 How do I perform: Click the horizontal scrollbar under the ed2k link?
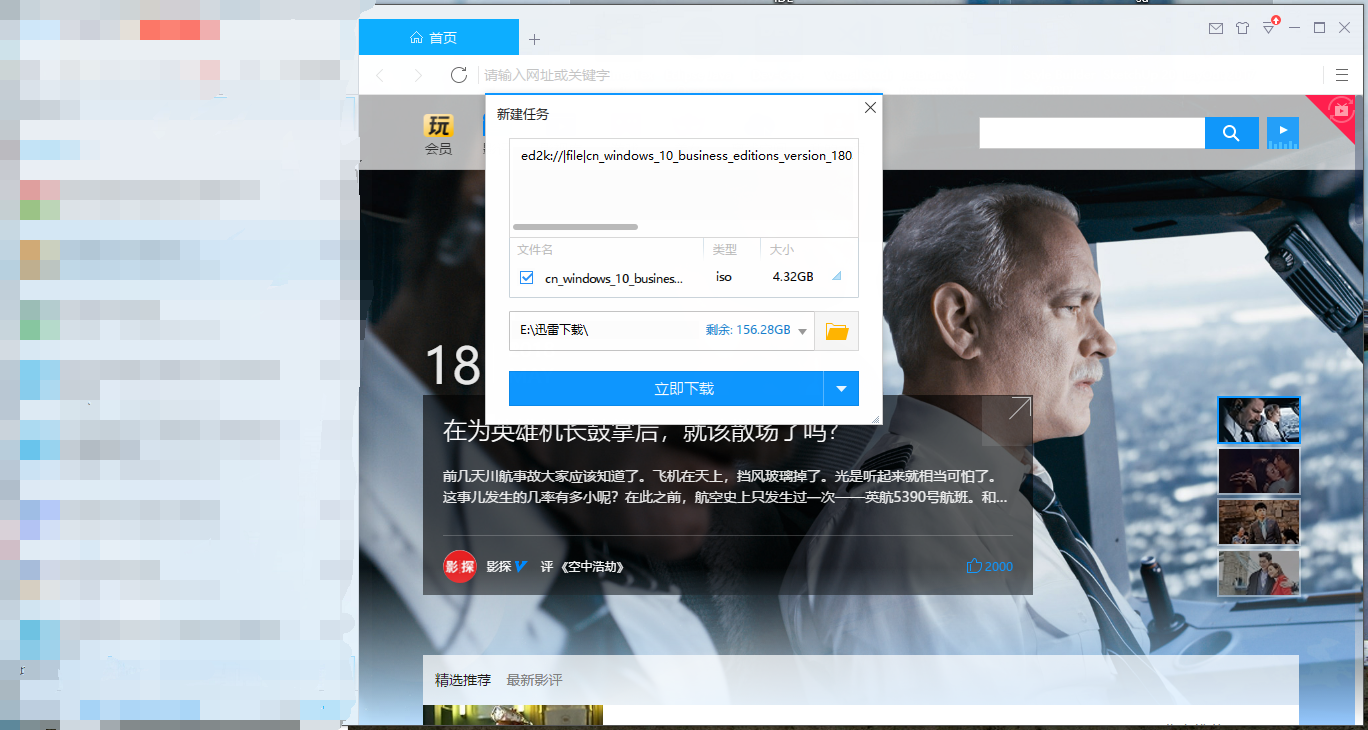[575, 227]
